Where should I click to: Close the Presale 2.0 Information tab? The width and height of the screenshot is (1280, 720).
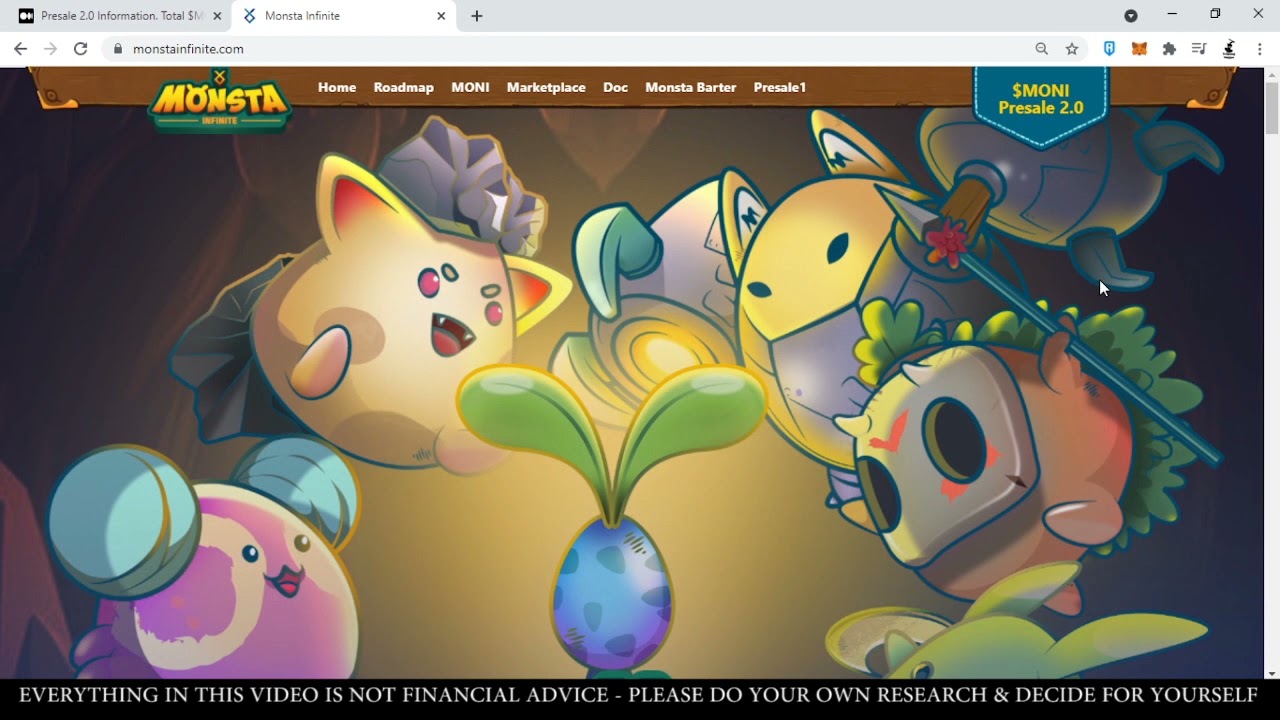point(217,16)
